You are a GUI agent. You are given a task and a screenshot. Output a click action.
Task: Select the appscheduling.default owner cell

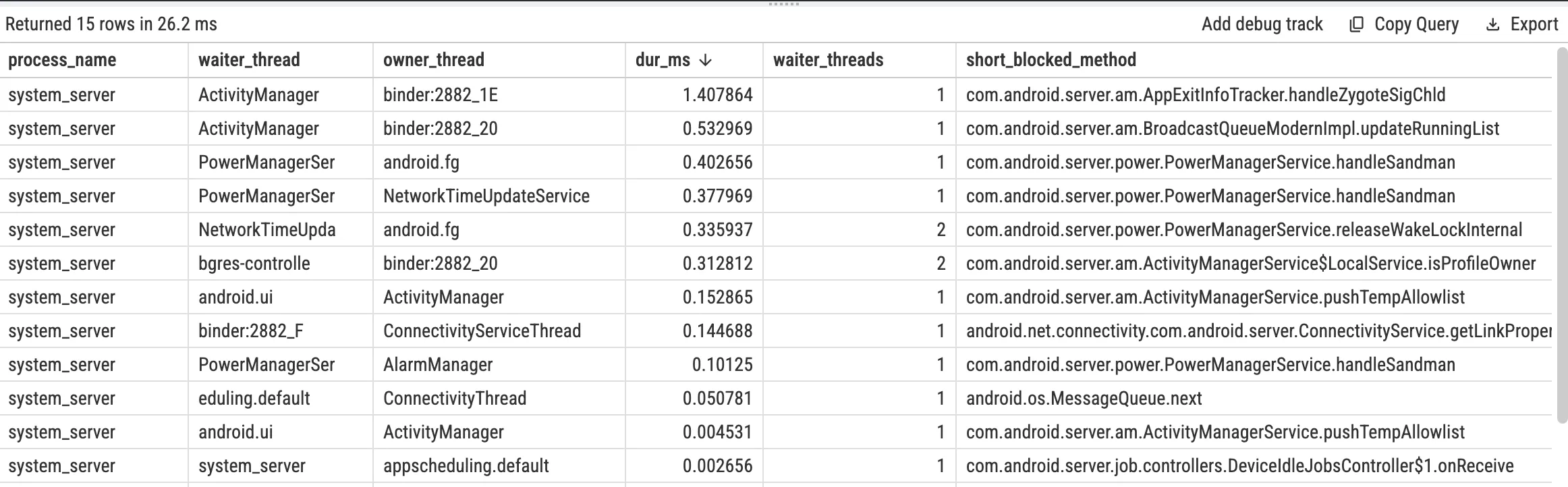click(x=466, y=466)
